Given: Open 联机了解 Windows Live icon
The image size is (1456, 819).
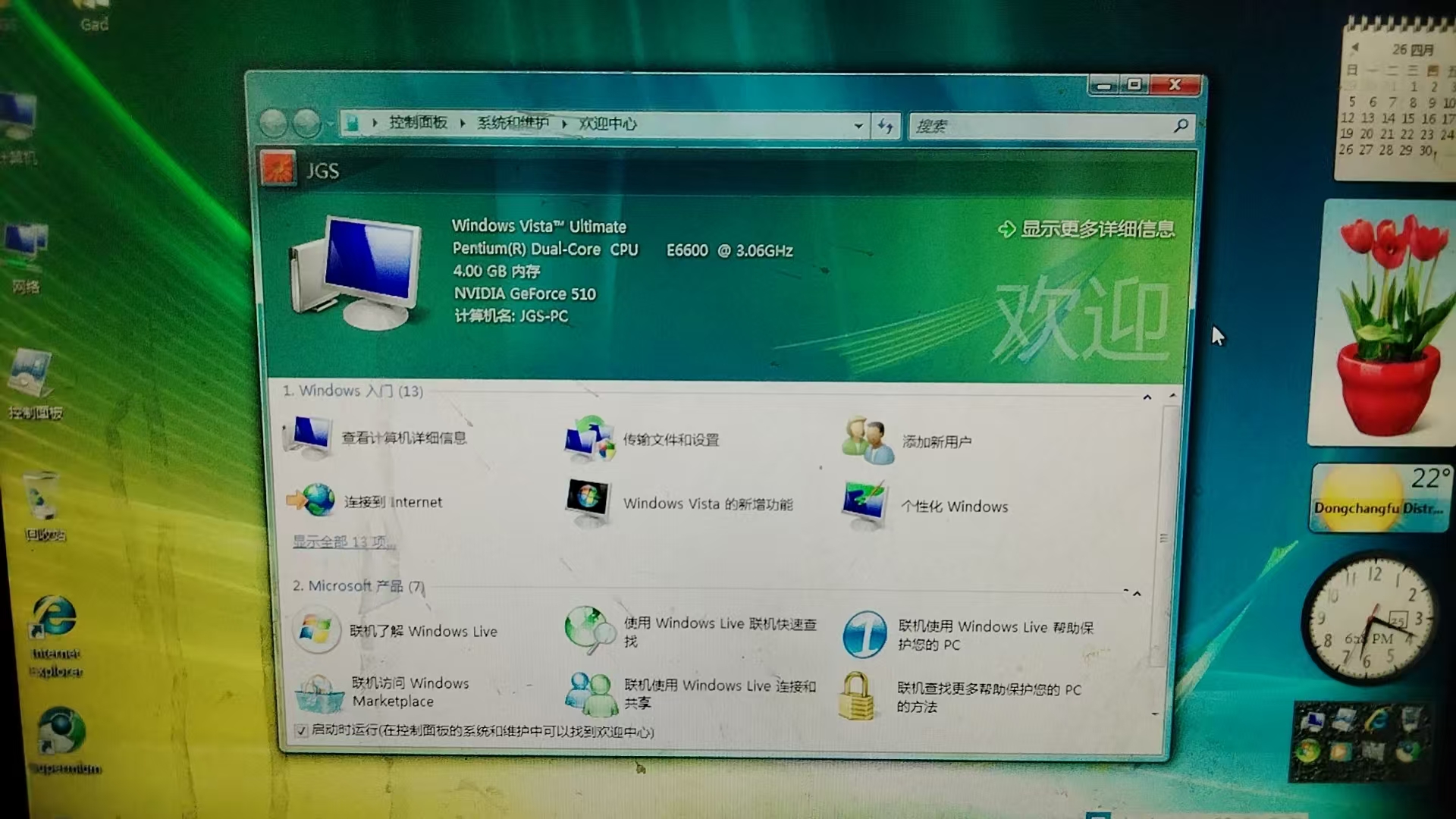Looking at the screenshot, I should [x=315, y=630].
